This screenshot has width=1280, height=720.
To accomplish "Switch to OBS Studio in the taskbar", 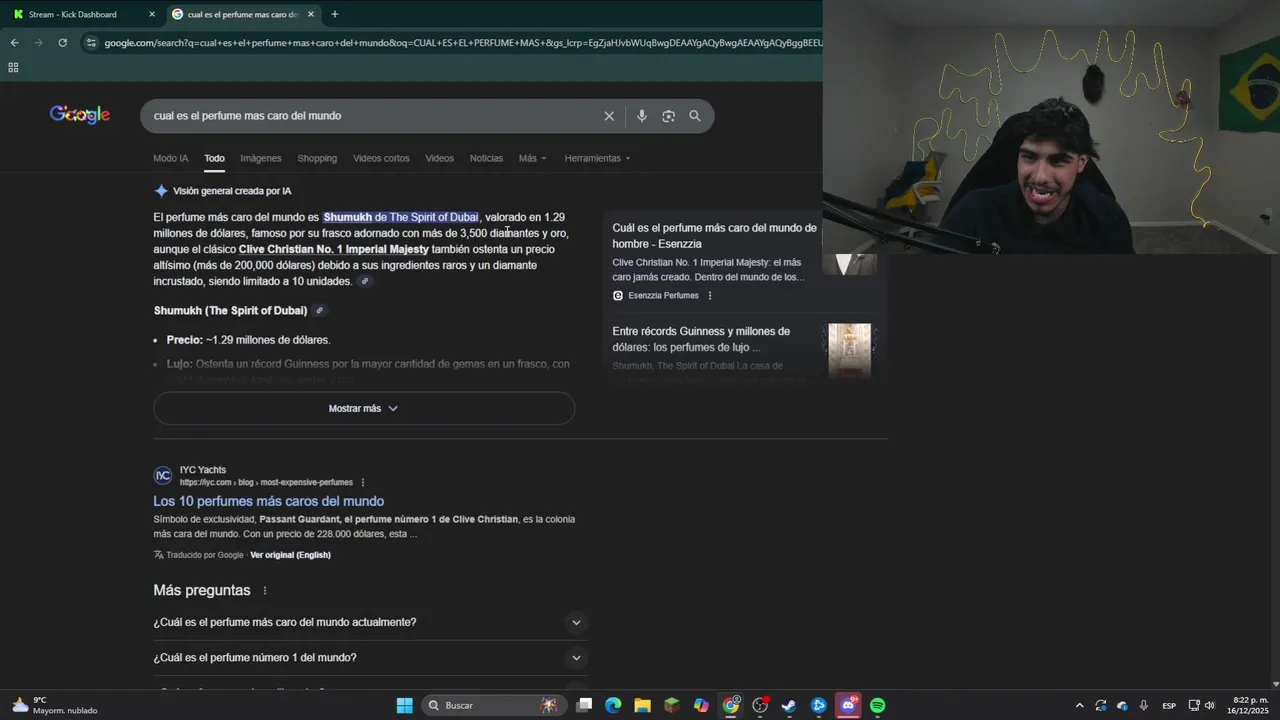I will coord(760,705).
